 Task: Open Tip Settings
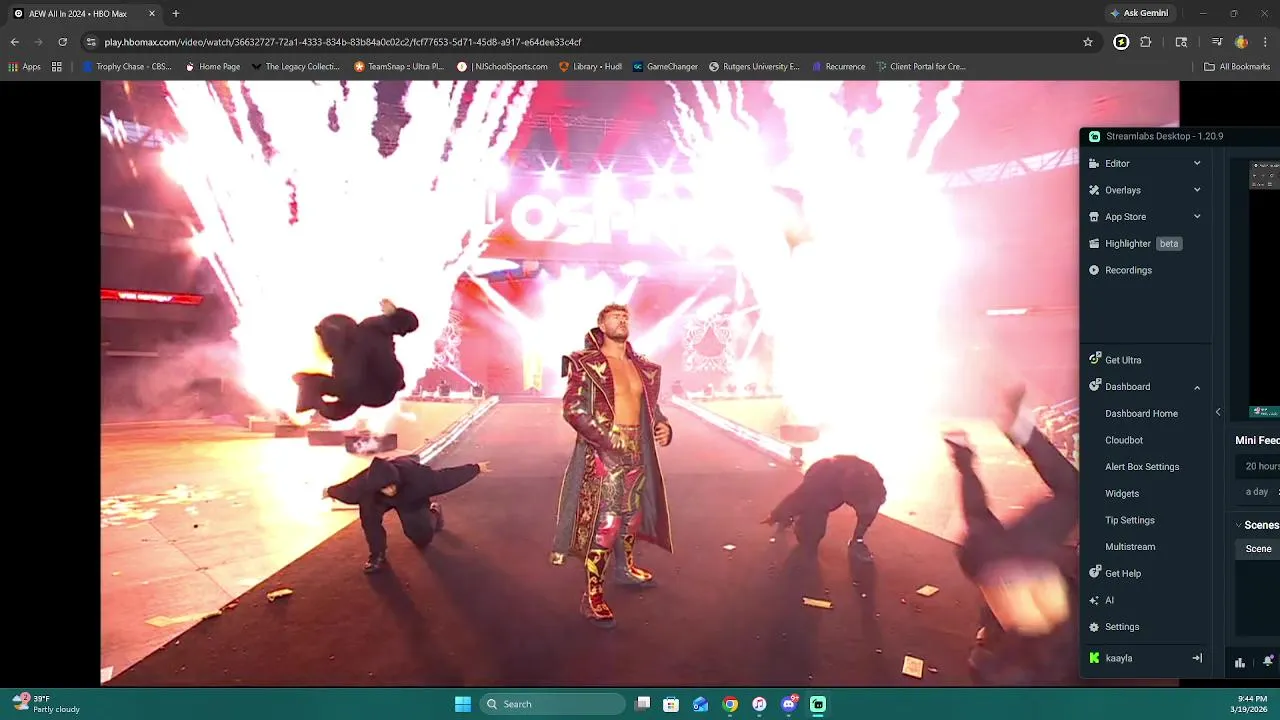[1130, 520]
